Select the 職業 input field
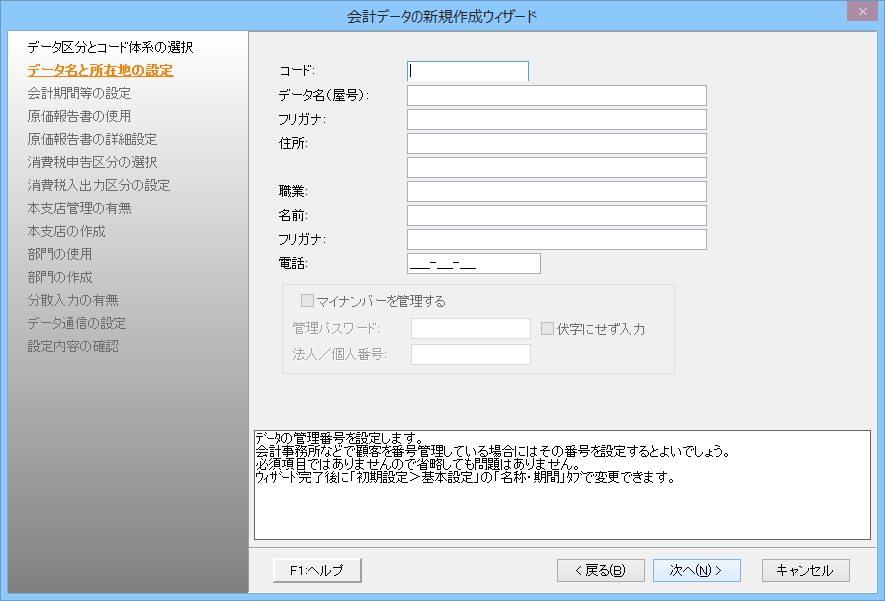Viewport: 885px width, 601px height. (556, 191)
